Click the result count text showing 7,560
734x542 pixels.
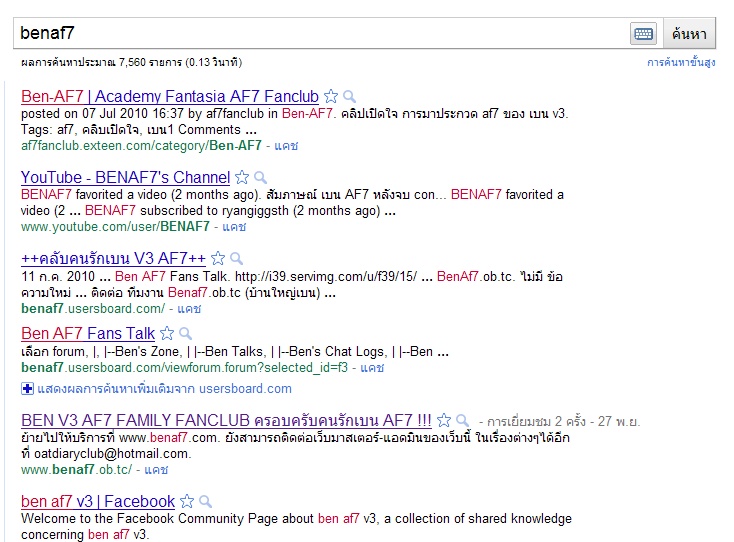(132, 62)
